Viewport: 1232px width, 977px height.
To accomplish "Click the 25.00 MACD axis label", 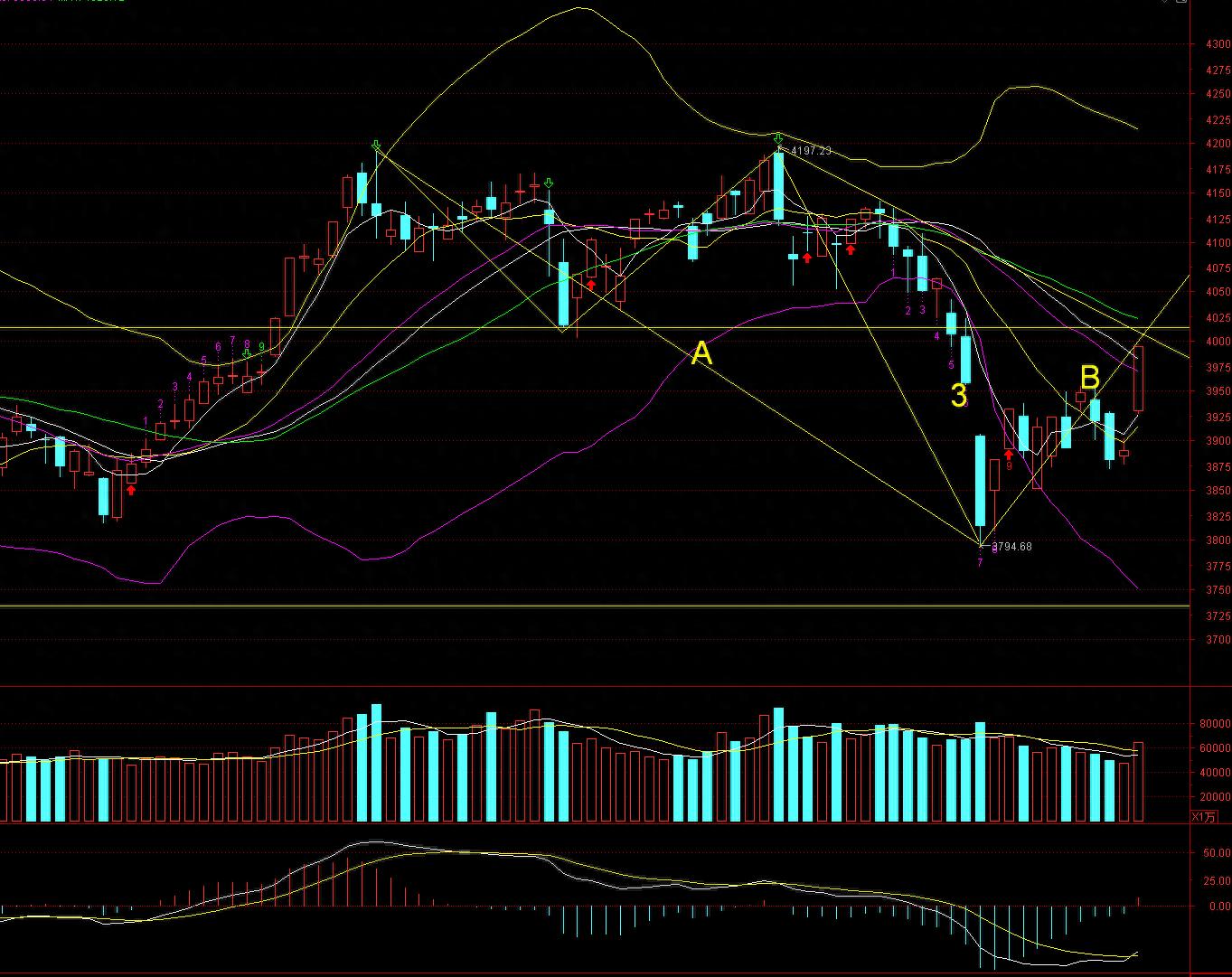I will tap(1217, 879).
